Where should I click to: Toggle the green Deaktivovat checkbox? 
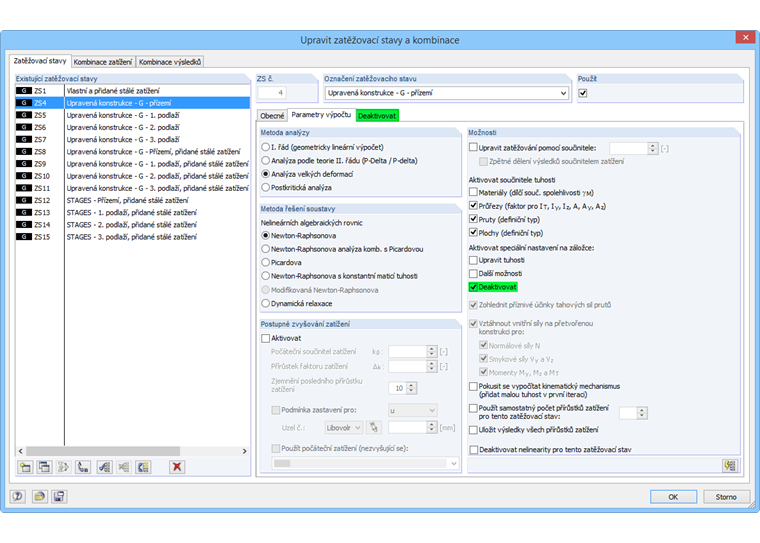click(474, 287)
